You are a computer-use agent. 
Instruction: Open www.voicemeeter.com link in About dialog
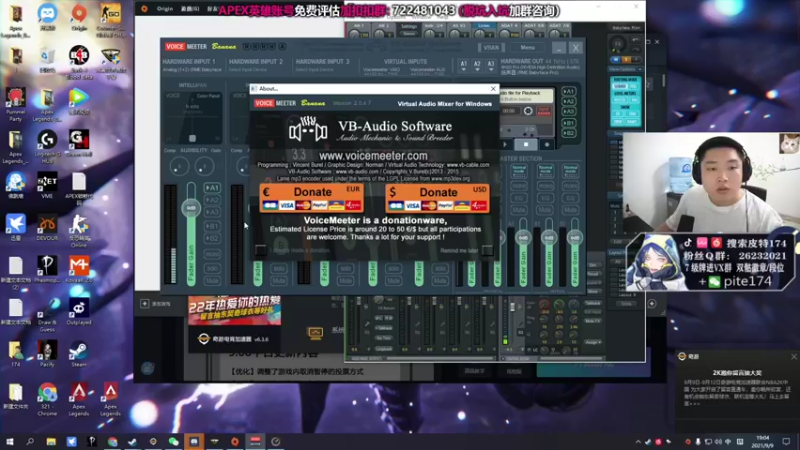tap(373, 156)
